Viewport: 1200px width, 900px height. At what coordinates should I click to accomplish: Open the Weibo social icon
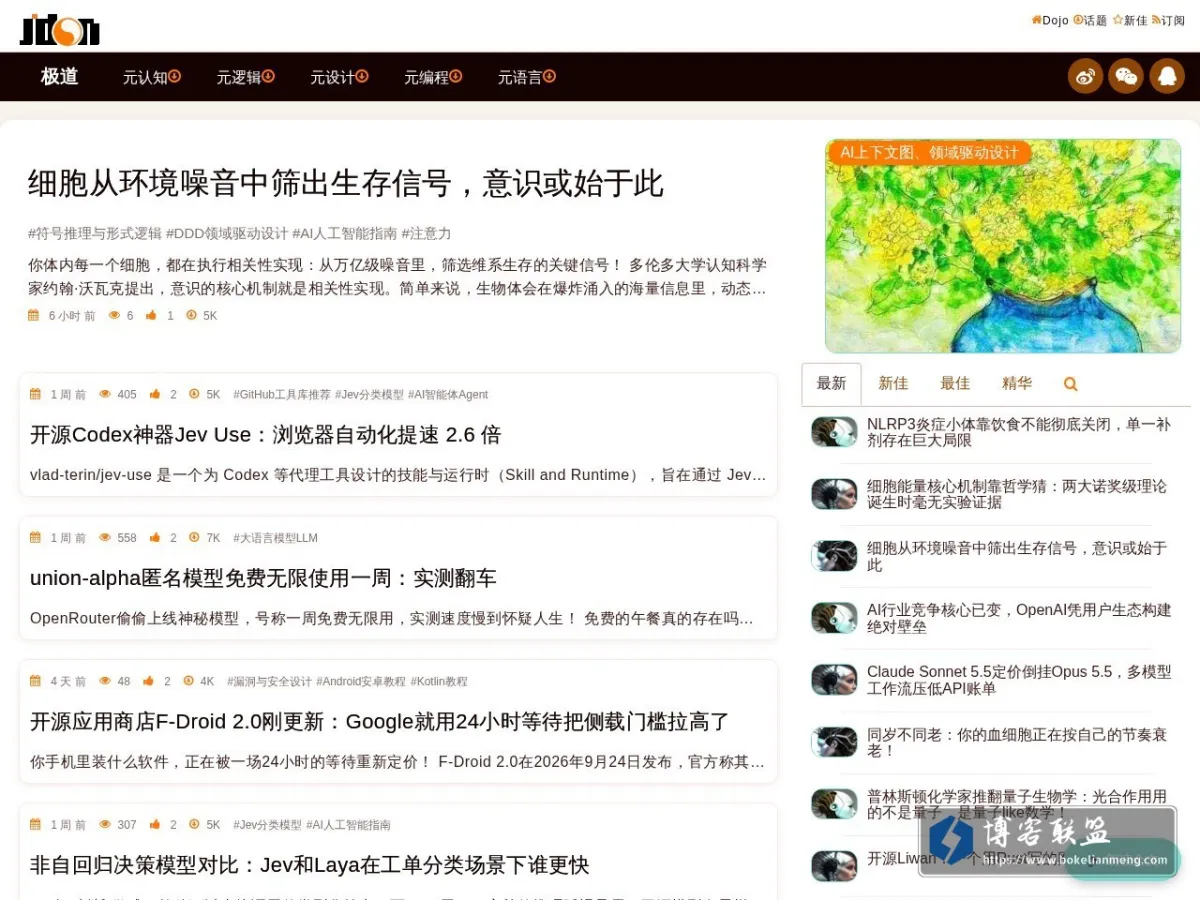pyautogui.click(x=1085, y=76)
